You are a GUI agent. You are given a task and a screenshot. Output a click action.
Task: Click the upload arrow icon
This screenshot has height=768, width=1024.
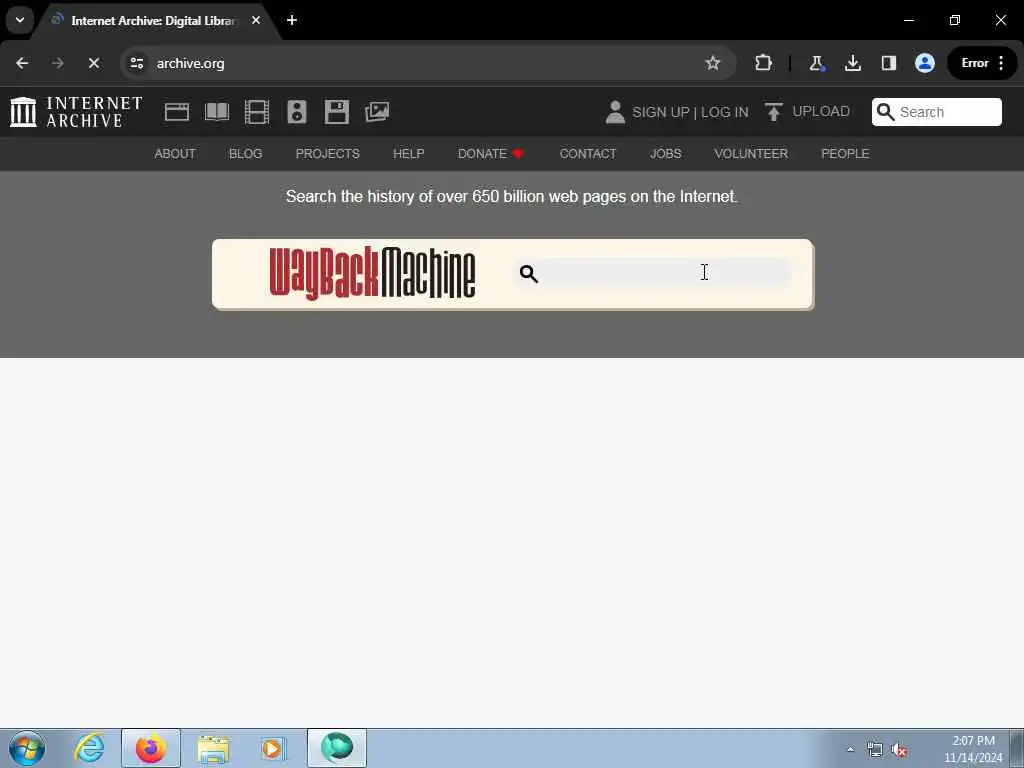[x=774, y=112]
